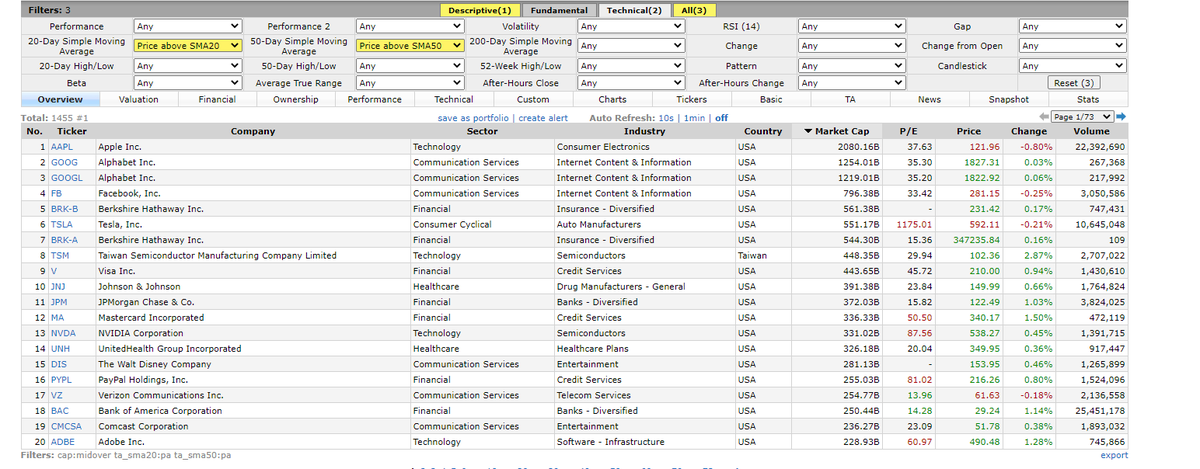Change the 50-Day SMA filter dropdown
This screenshot has height=469, width=1200.
410,46
